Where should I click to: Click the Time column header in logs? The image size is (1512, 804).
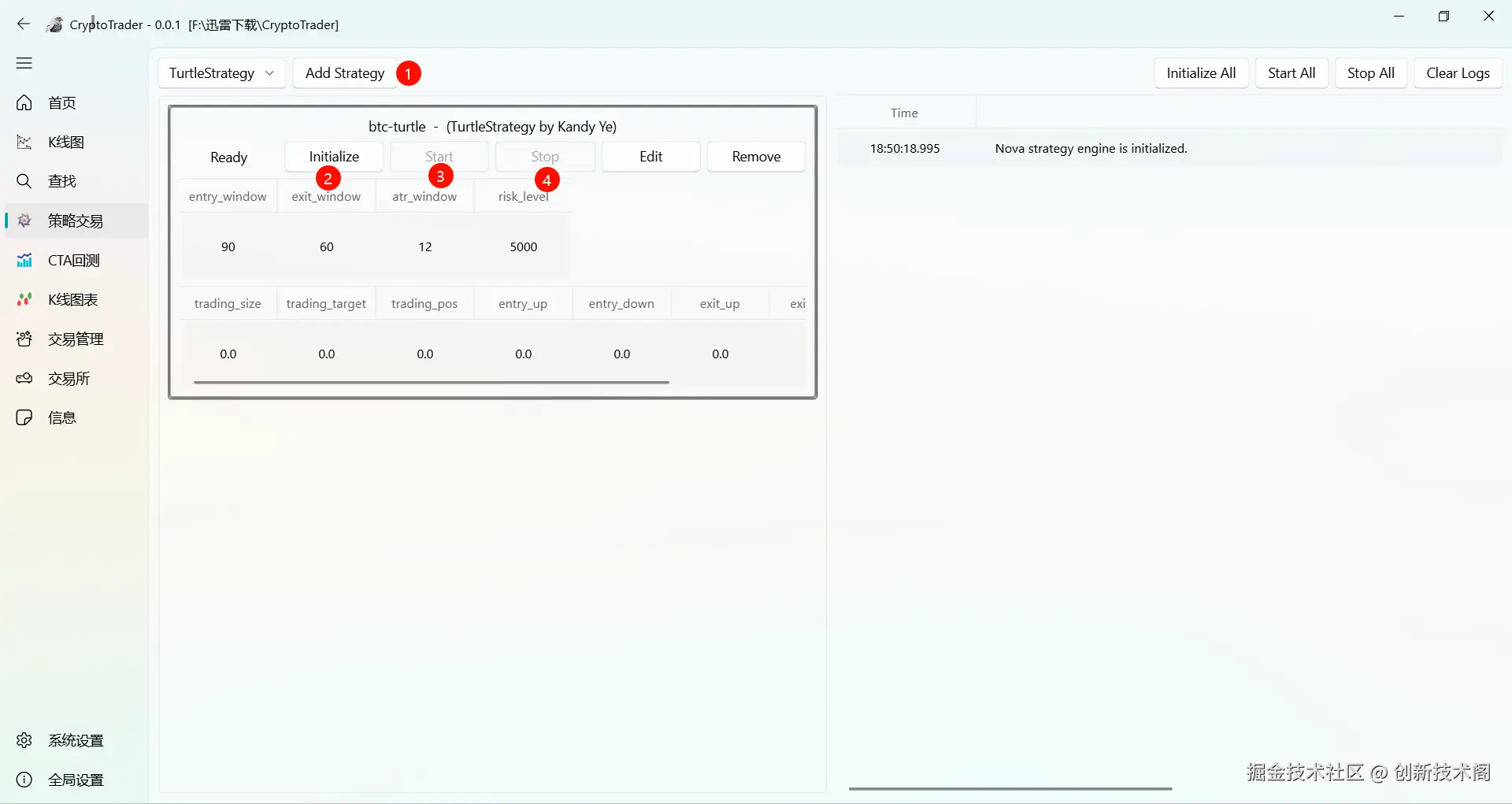click(905, 113)
